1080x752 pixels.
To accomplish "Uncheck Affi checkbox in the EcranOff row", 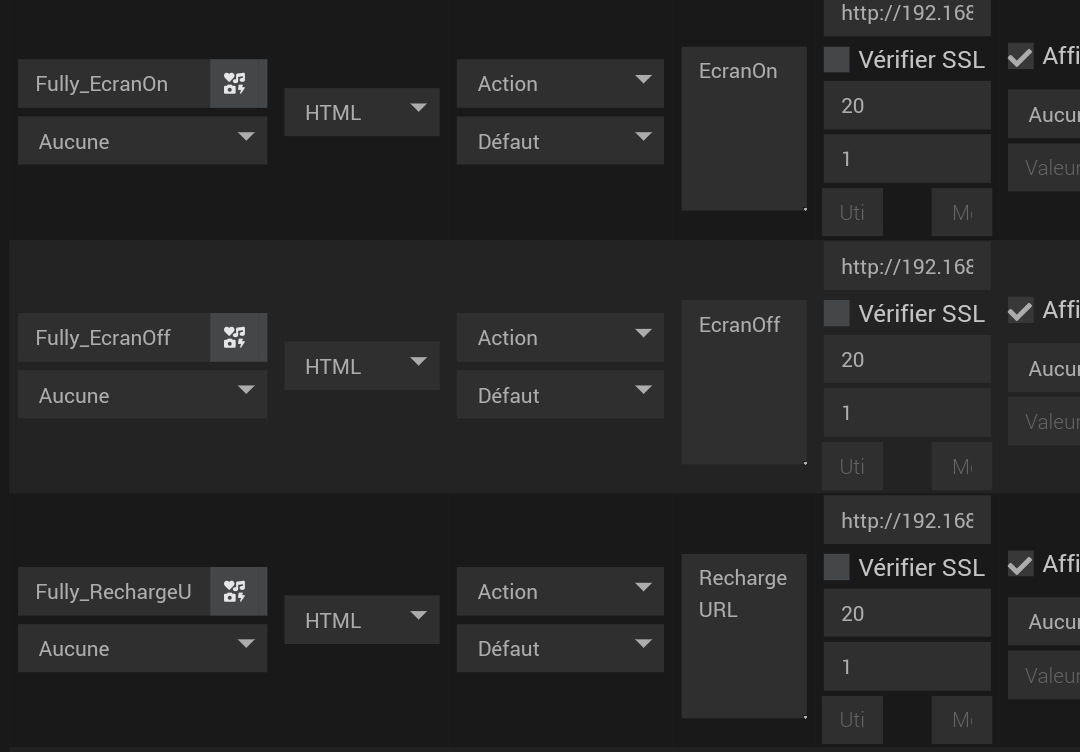I will pos(1020,311).
